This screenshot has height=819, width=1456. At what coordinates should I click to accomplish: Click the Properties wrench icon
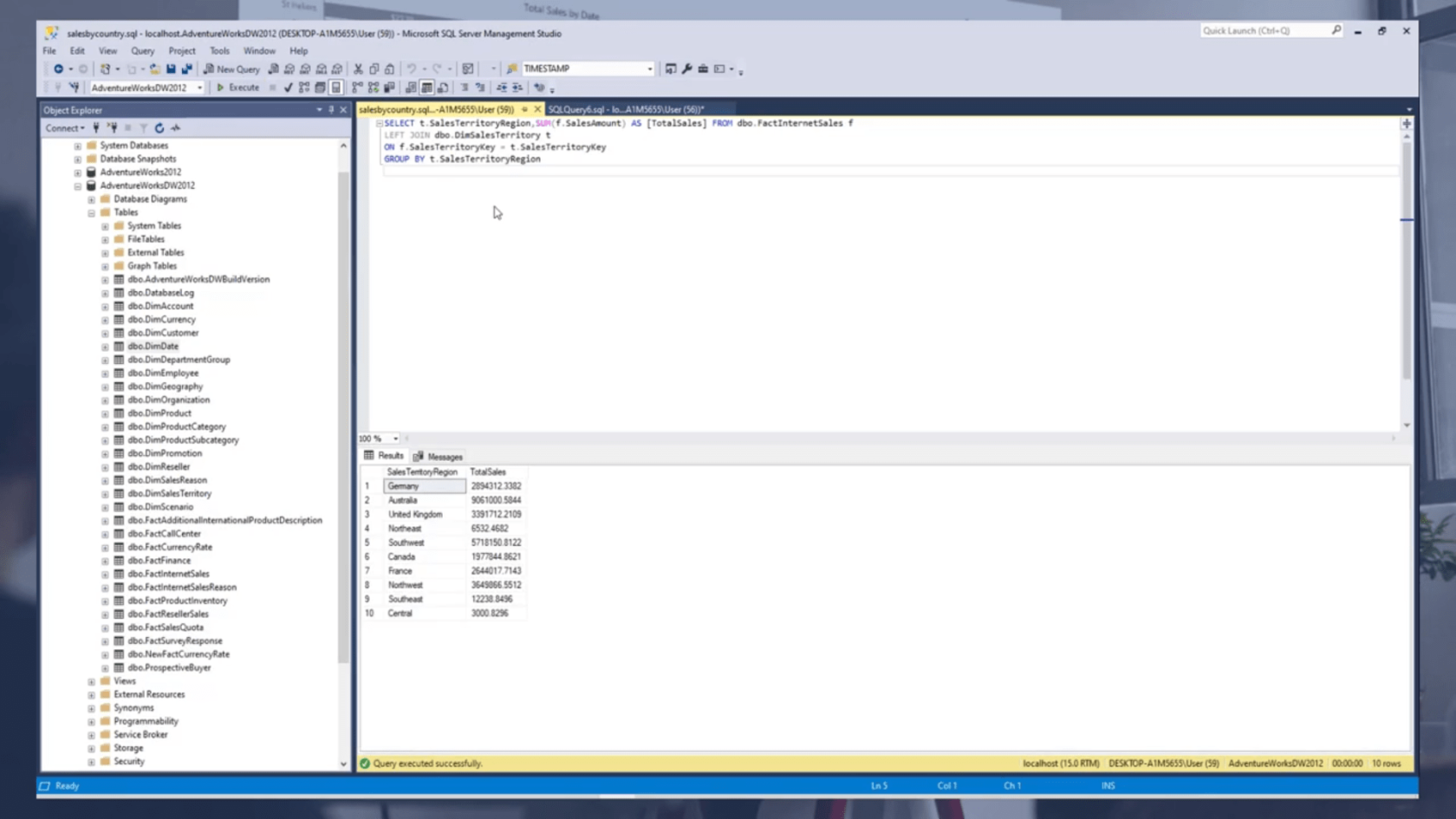coord(687,68)
